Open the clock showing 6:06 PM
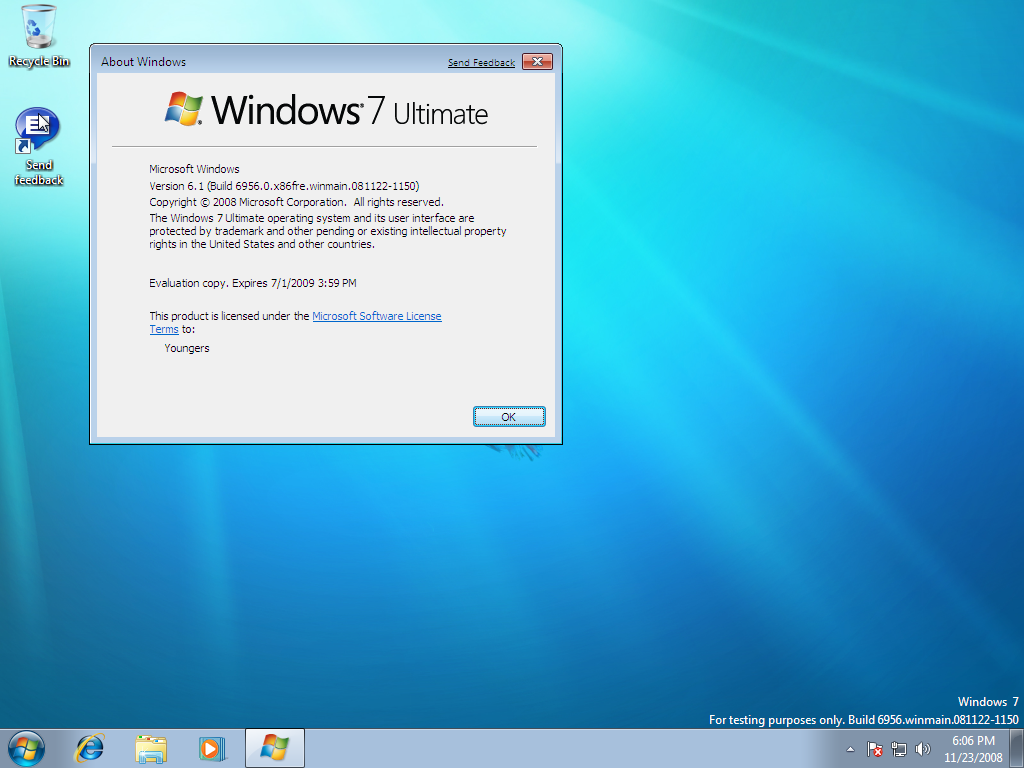The image size is (1024, 768). pos(973,749)
